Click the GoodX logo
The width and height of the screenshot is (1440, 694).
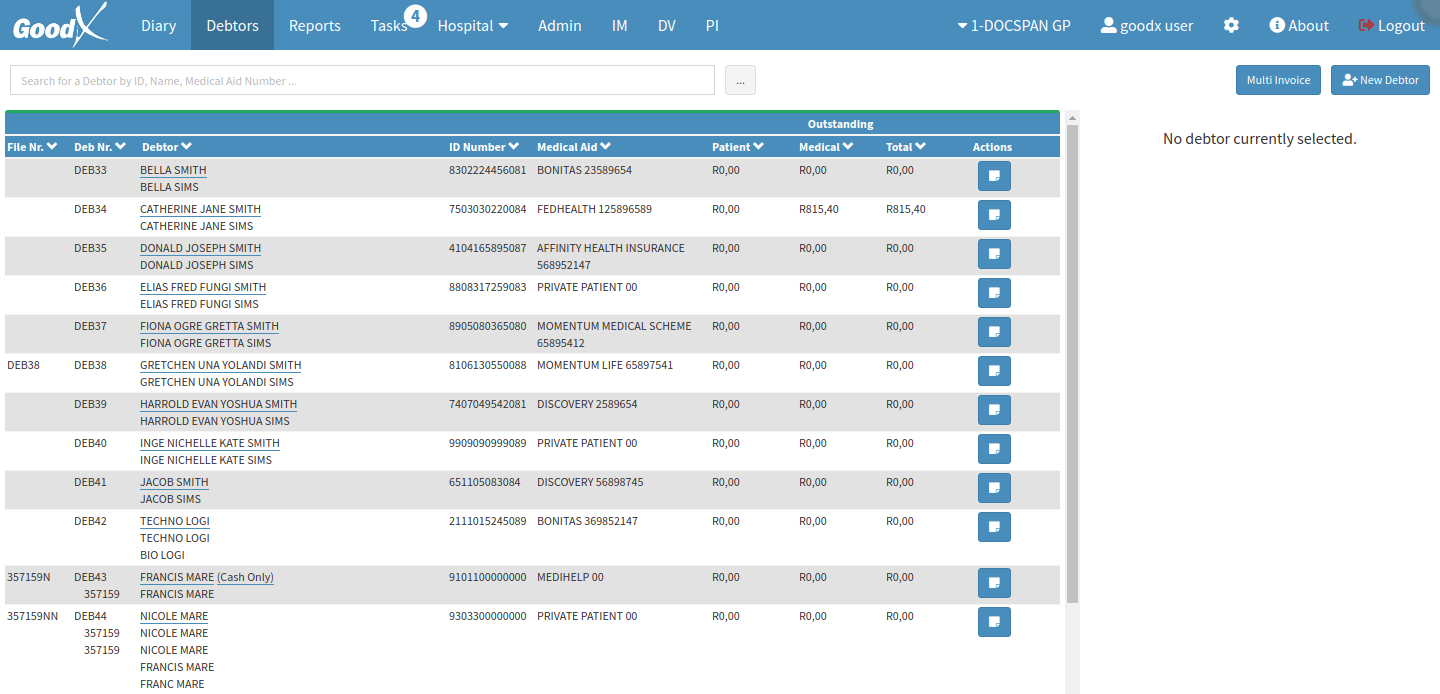(x=60, y=25)
